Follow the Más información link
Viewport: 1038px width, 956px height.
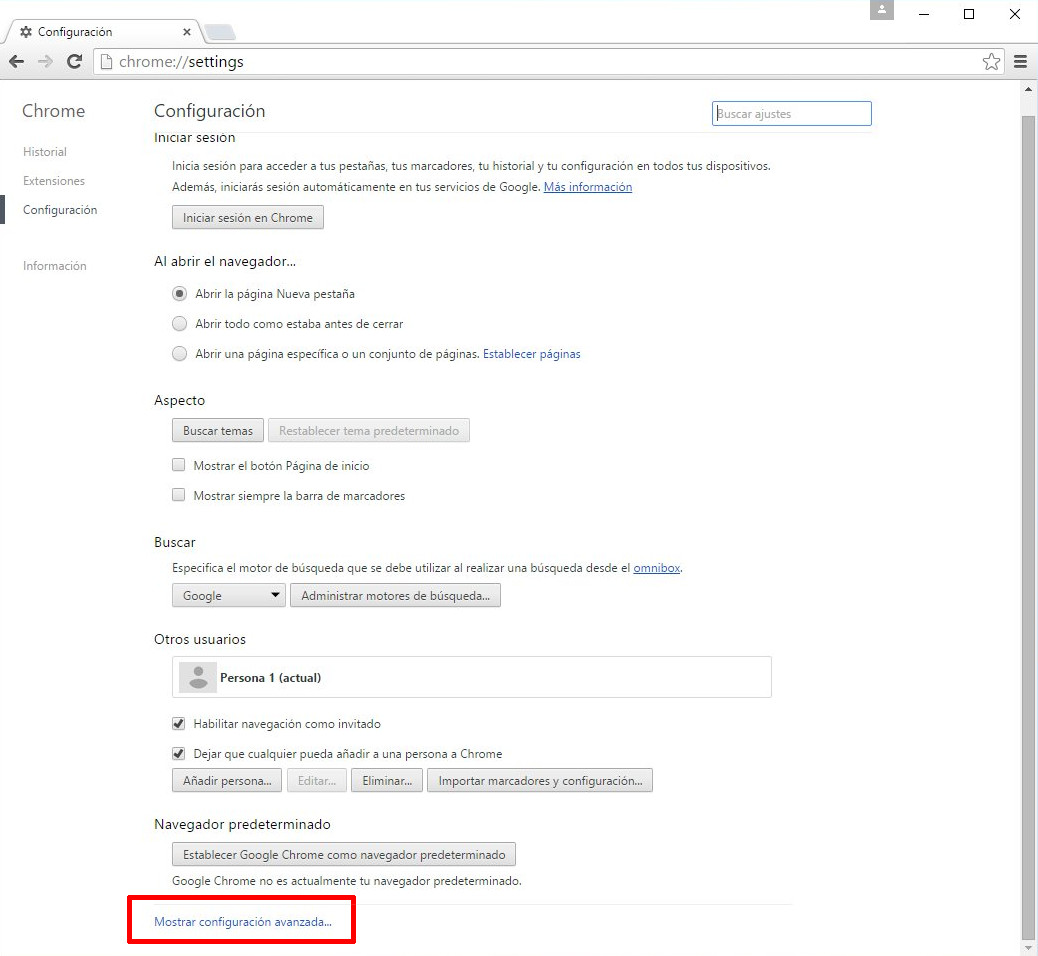[588, 187]
